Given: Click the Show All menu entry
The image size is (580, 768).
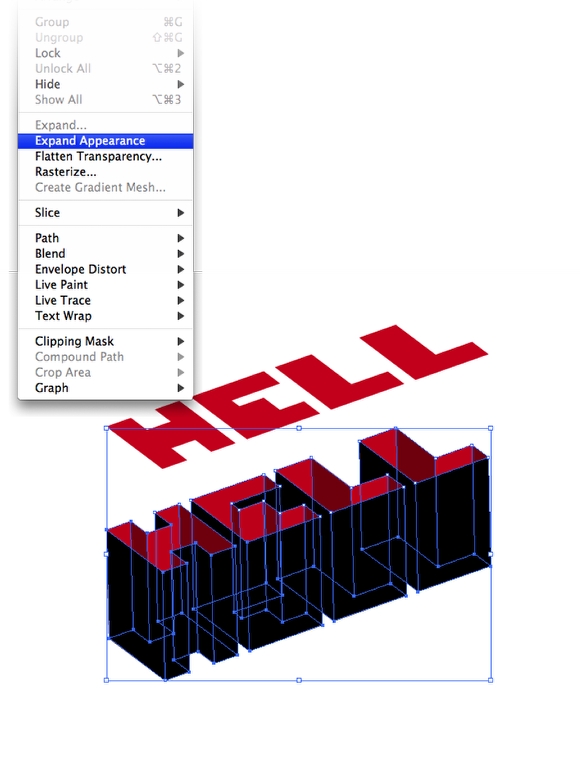Looking at the screenshot, I should tap(105, 100).
